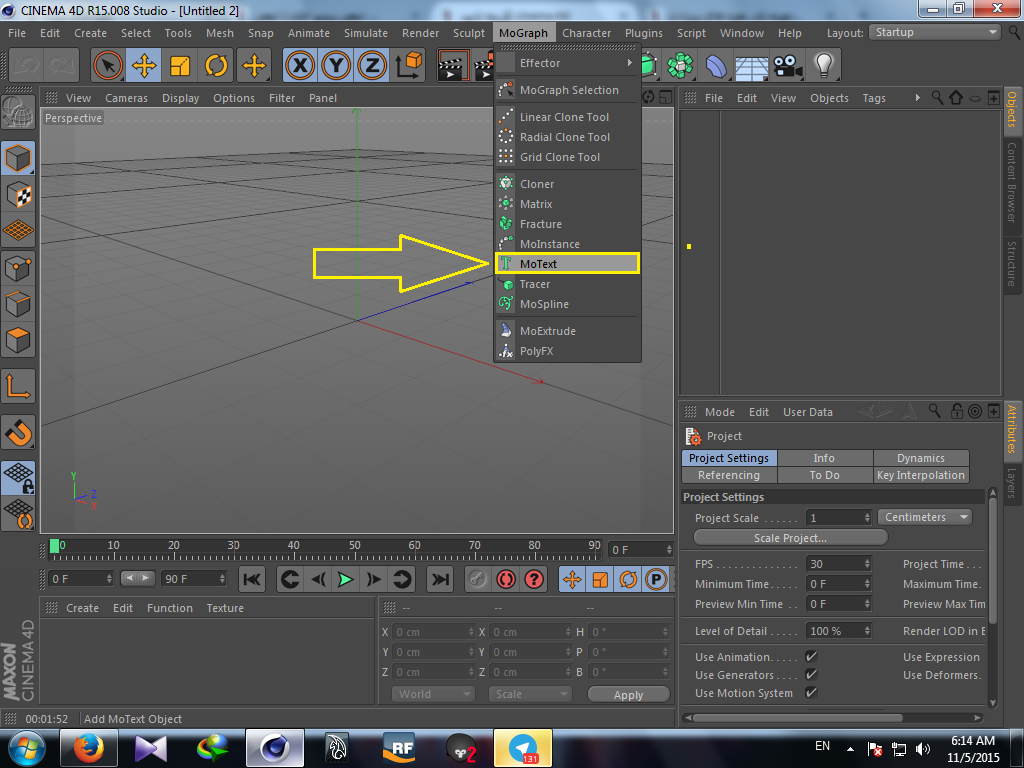The height and width of the screenshot is (768, 1024).
Task: Add a light object (bulb icon)
Action: pos(824,66)
